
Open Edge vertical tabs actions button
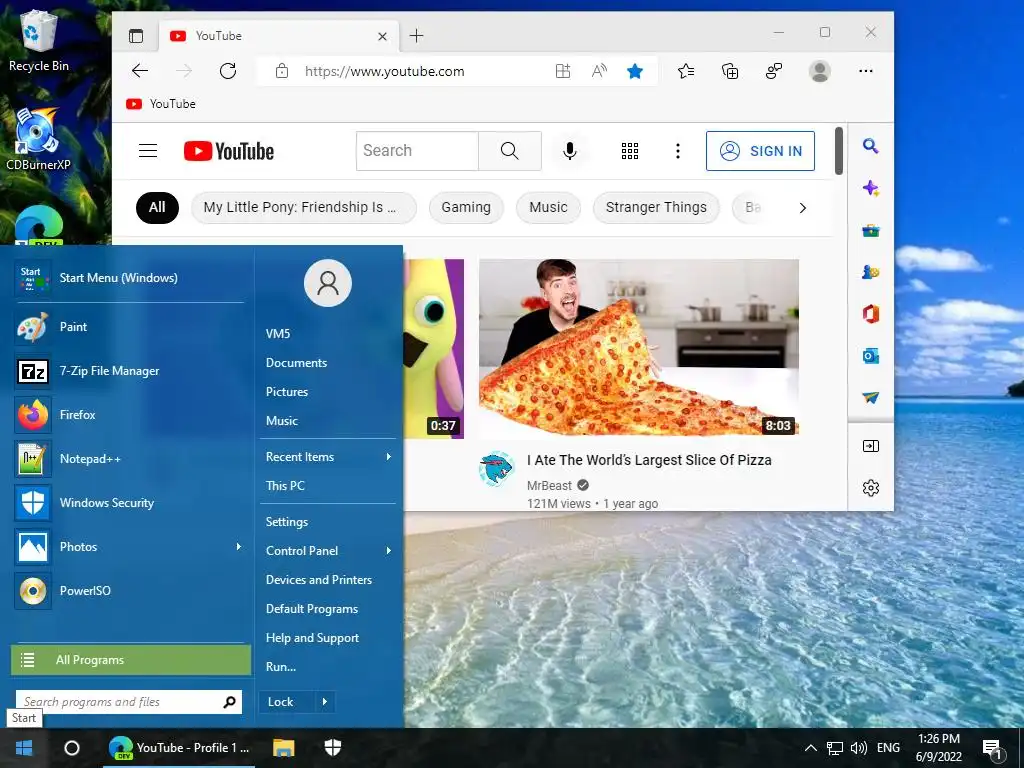136,36
